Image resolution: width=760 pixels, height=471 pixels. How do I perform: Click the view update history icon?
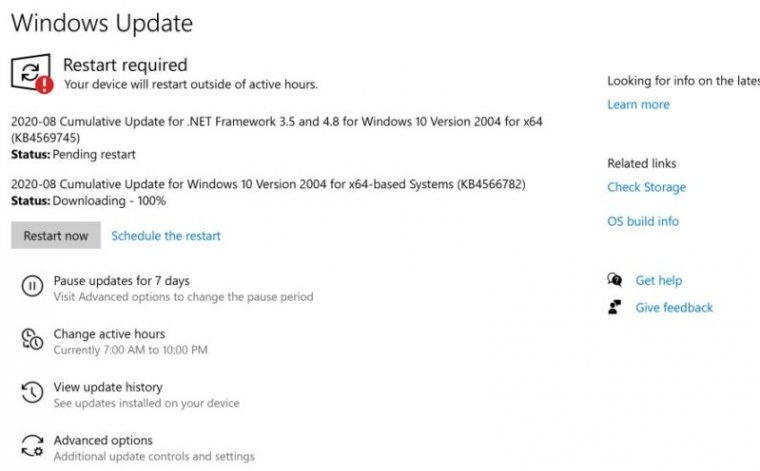[x=32, y=393]
